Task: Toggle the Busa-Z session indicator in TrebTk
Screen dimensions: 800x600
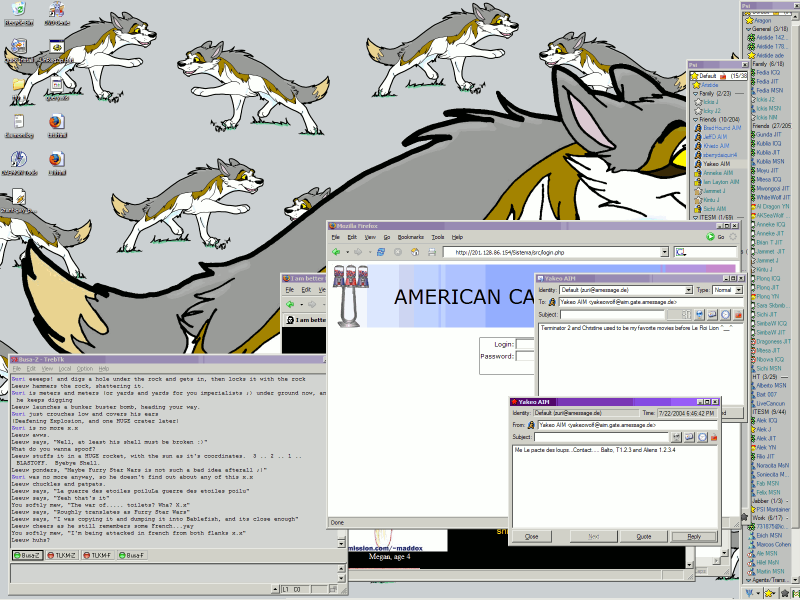Action: [17, 555]
